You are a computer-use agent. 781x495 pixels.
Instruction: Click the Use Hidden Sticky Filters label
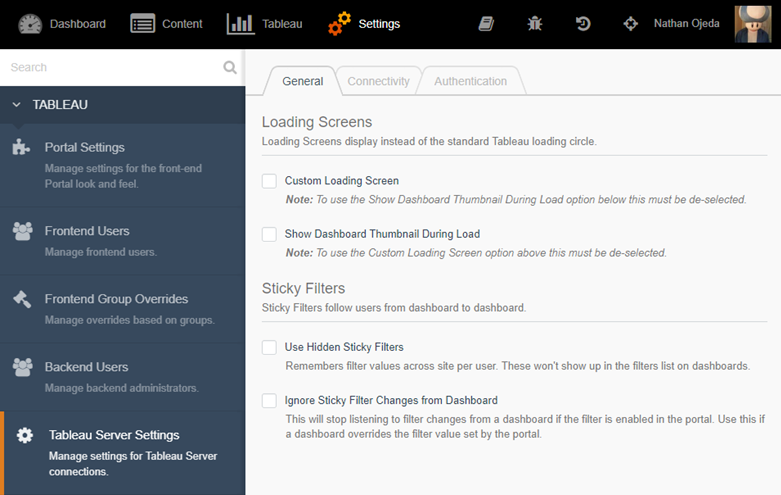pyautogui.click(x=344, y=347)
